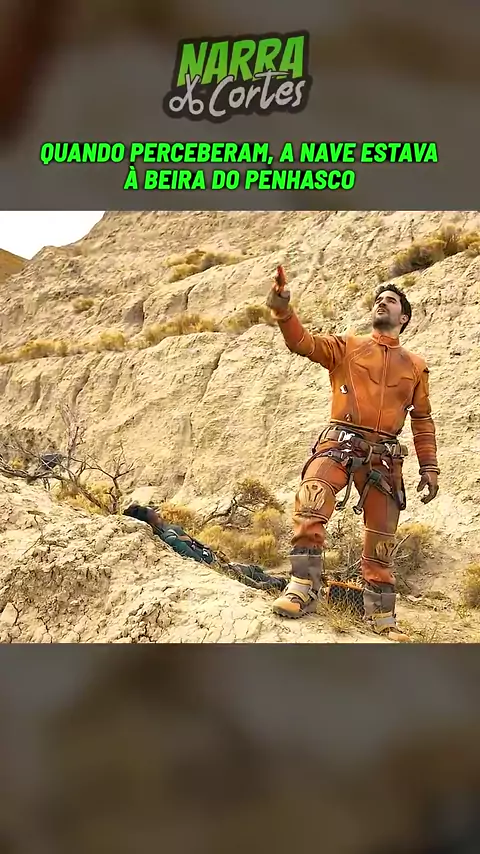Click the green caption 'QUANDO PERCEBERAM, A NAVE ESTAVA'
The image size is (480, 854).
239,153
